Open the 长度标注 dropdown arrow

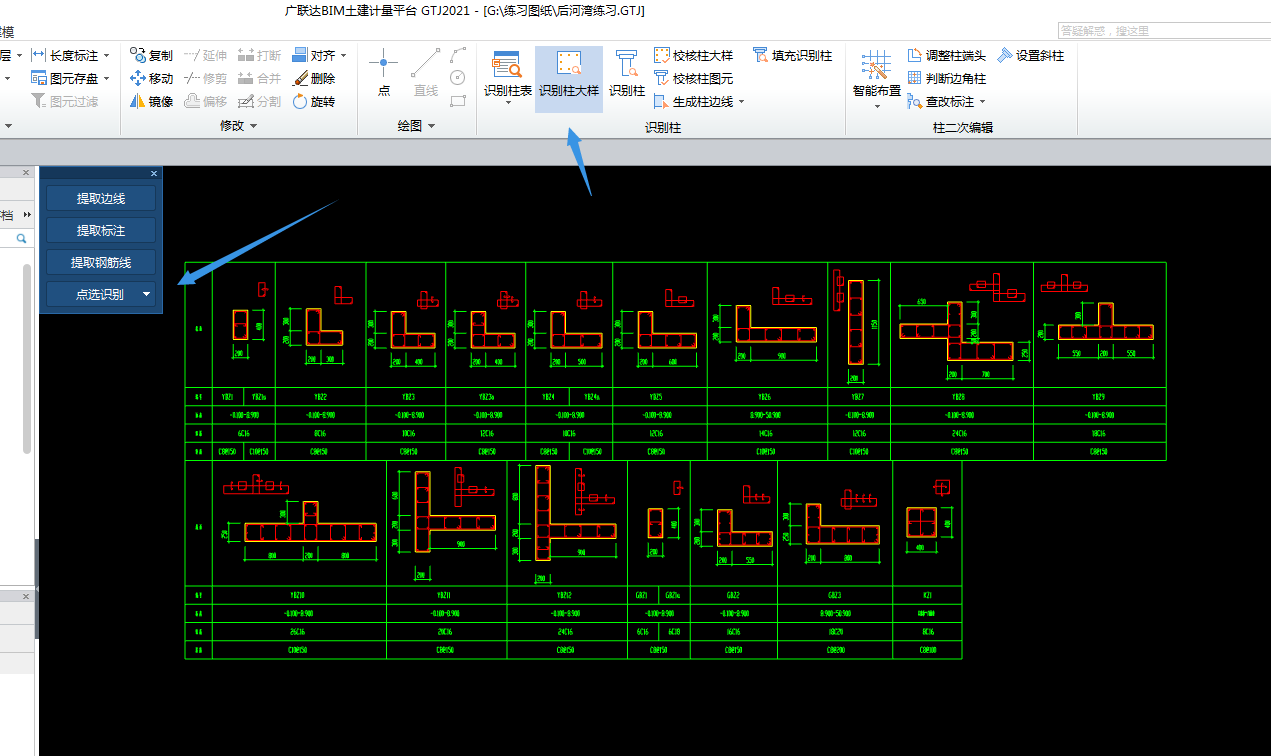tap(106, 56)
